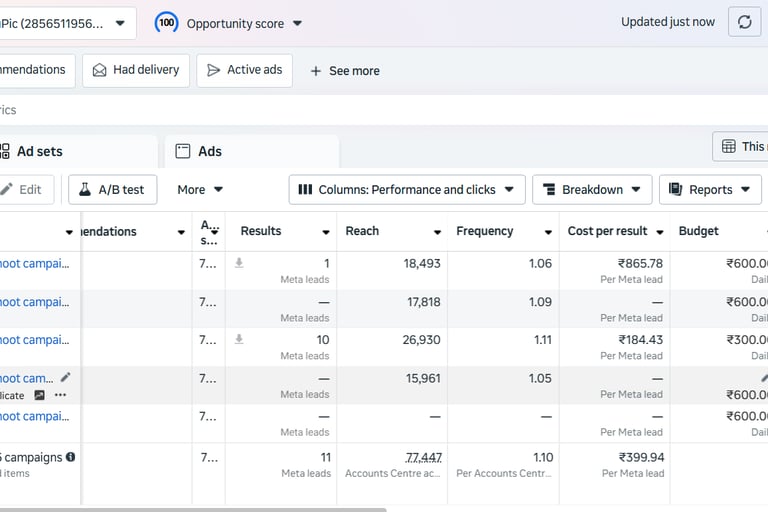Screen dimensions: 768x512
Task: Click the chart image icon beside the three dots
Action: point(40,395)
